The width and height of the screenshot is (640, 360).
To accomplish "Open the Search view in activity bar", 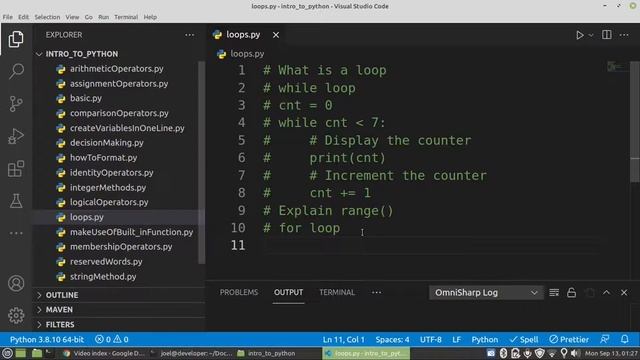I will tap(16, 71).
